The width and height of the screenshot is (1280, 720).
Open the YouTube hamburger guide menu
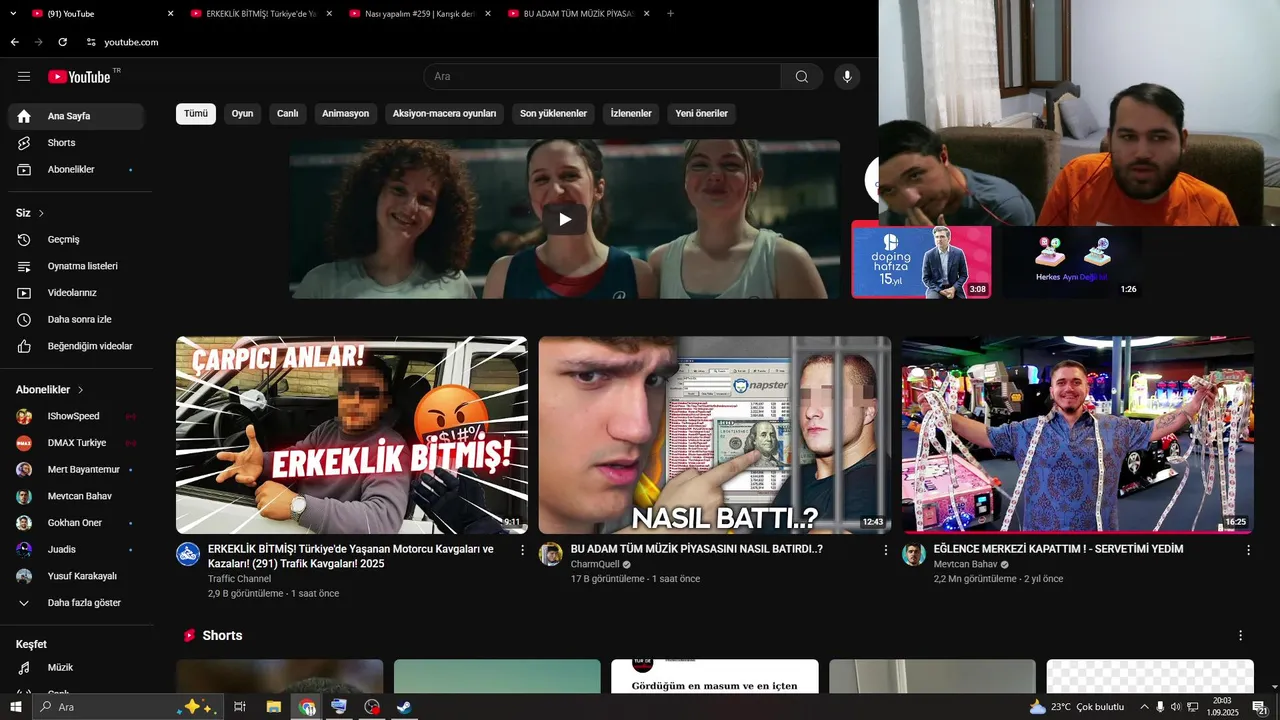[x=24, y=77]
